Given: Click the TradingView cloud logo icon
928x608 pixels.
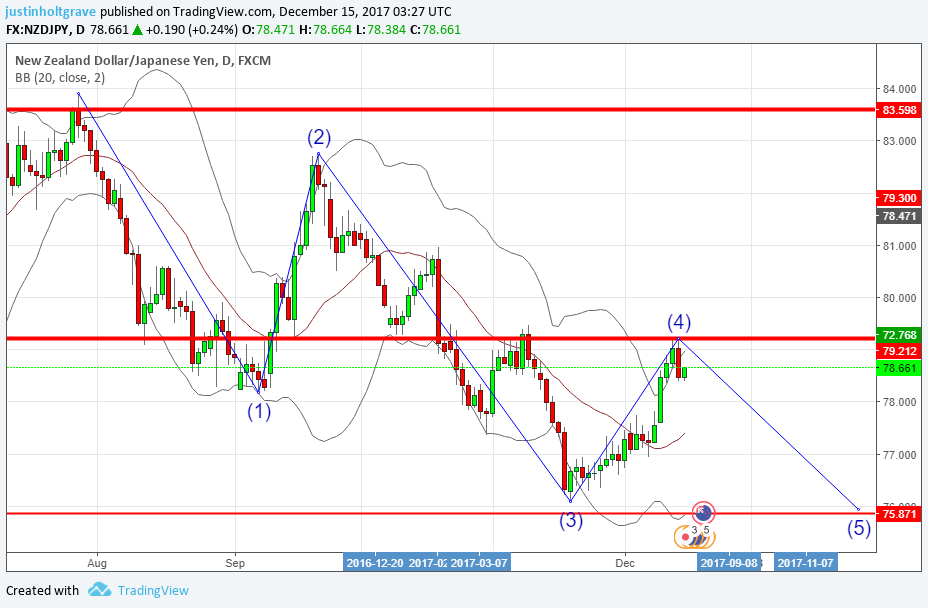Looking at the screenshot, I should 99,590.
